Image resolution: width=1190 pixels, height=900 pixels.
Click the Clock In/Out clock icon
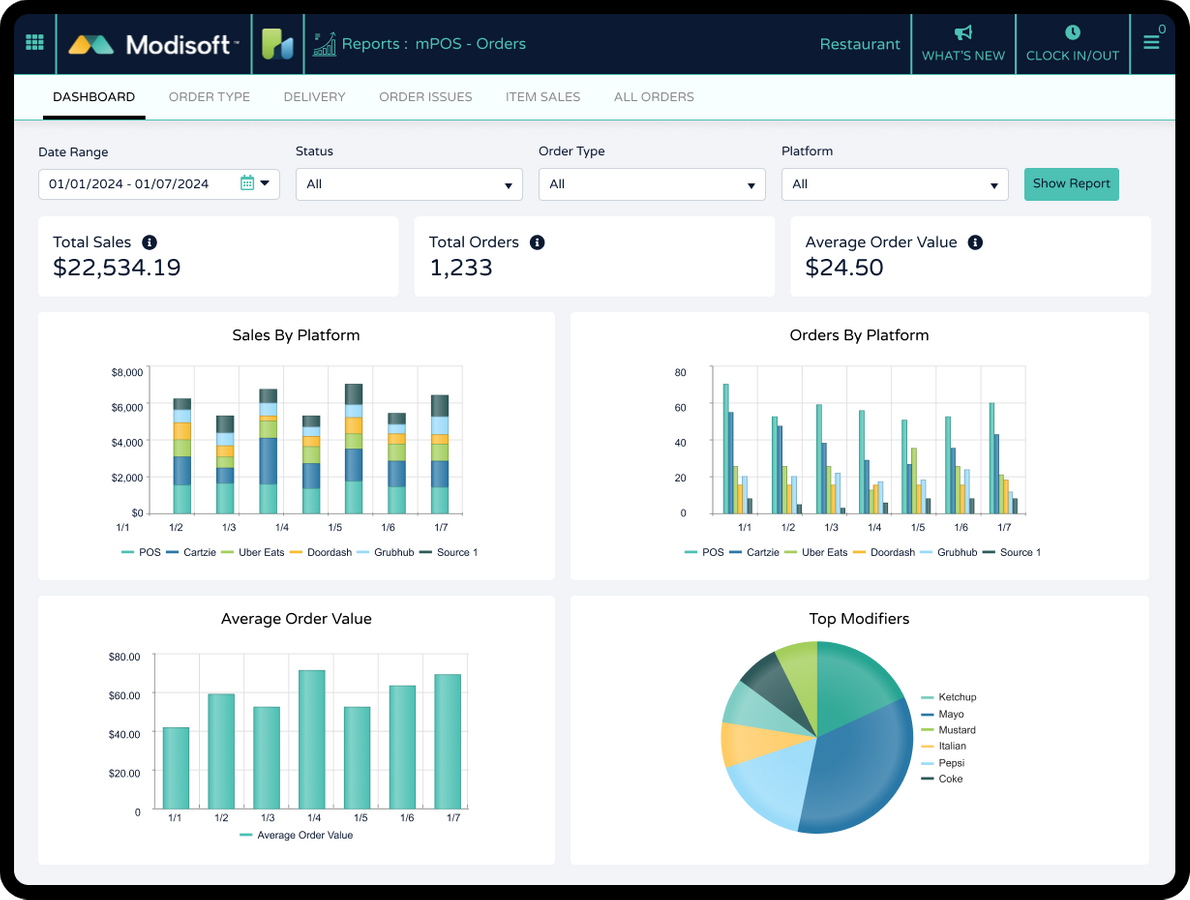(1072, 33)
